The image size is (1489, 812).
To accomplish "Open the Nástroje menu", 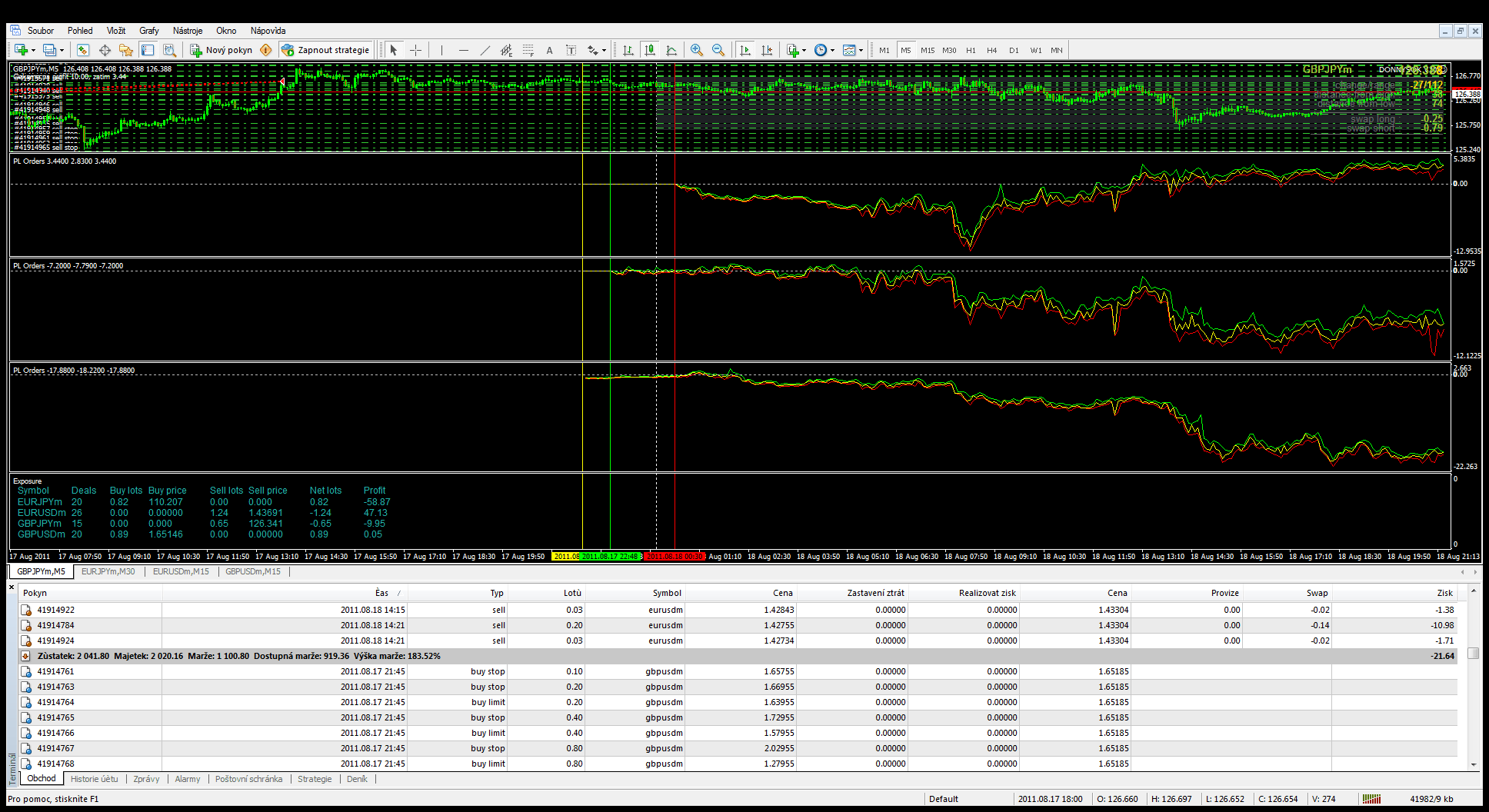I will point(188,31).
